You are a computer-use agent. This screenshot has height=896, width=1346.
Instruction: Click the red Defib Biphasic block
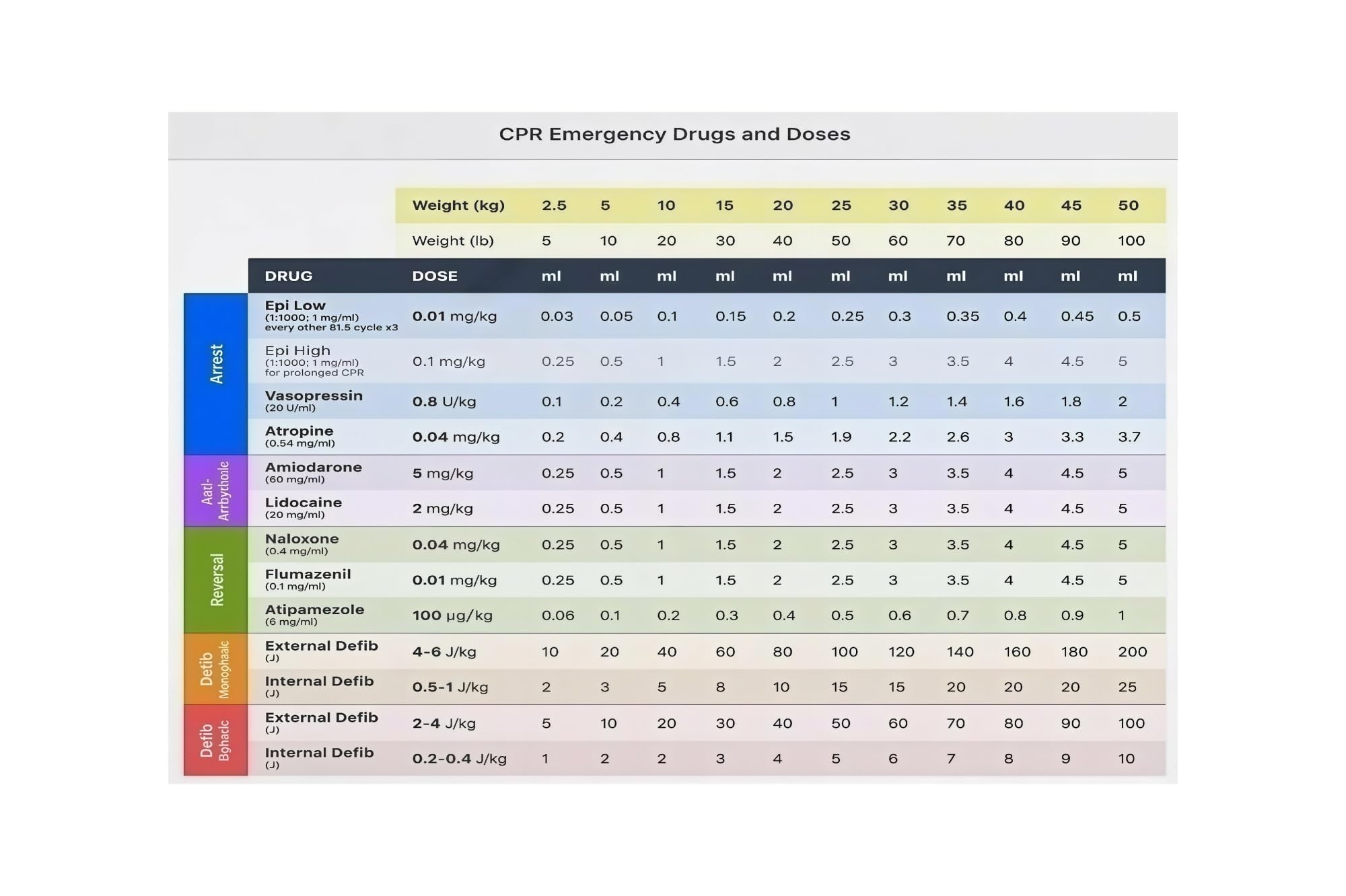(x=215, y=740)
